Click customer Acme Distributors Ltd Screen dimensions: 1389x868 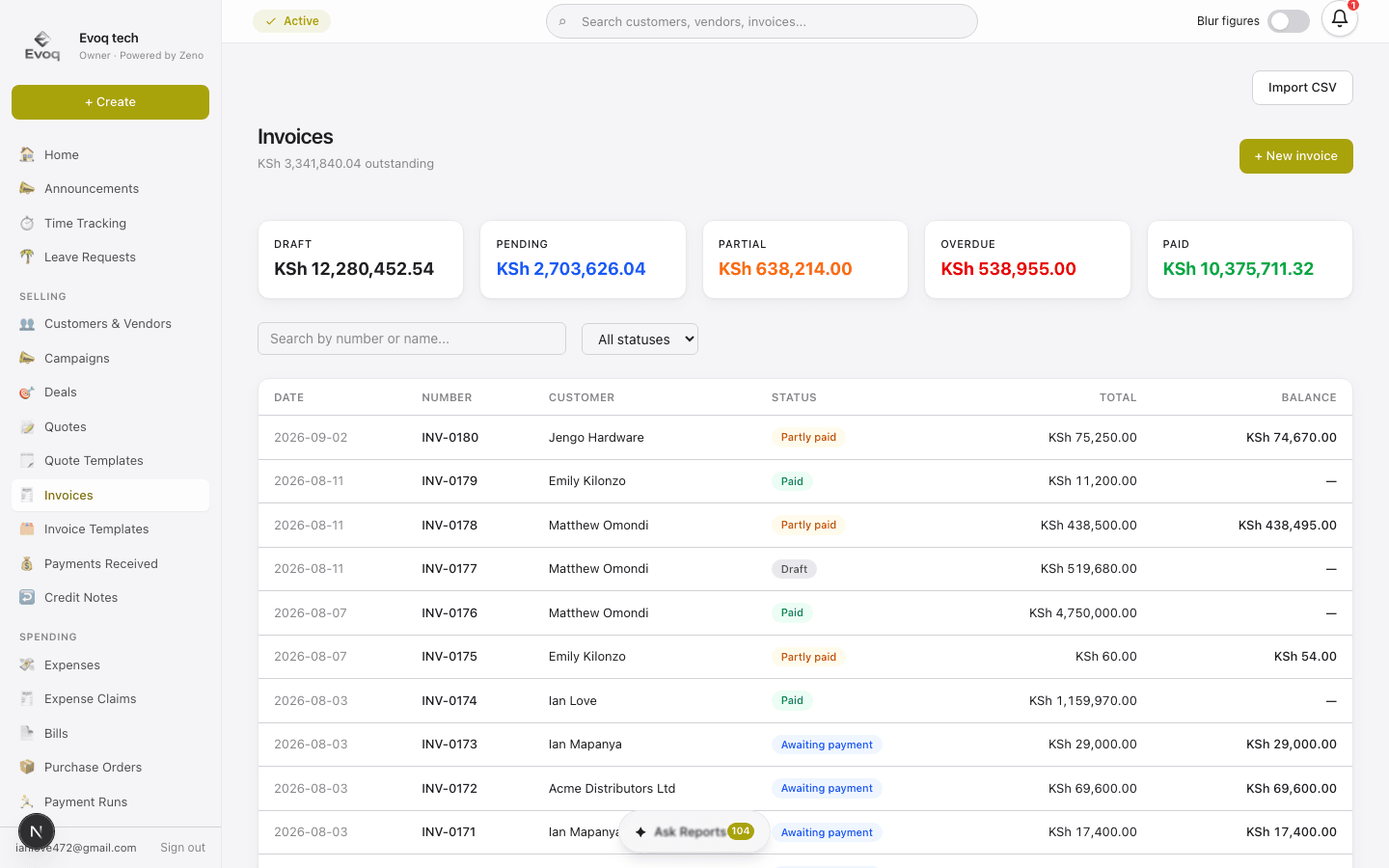pyautogui.click(x=612, y=789)
